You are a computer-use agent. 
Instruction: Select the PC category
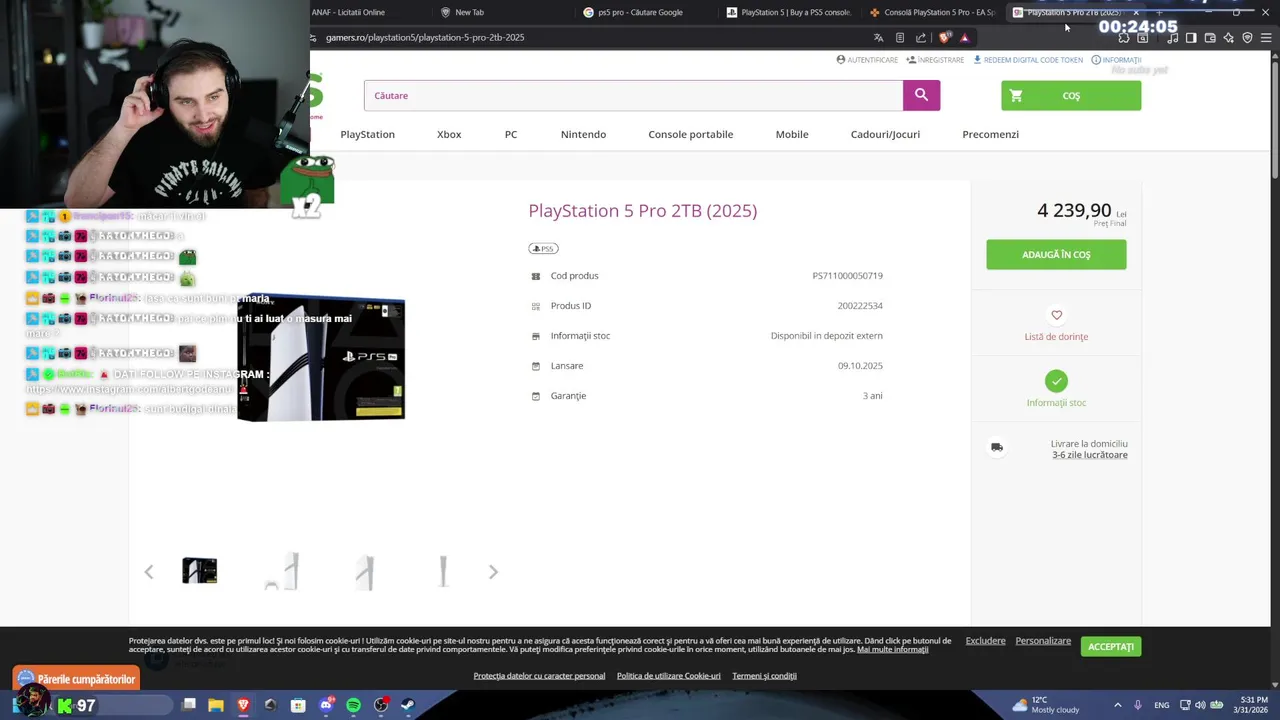[511, 134]
